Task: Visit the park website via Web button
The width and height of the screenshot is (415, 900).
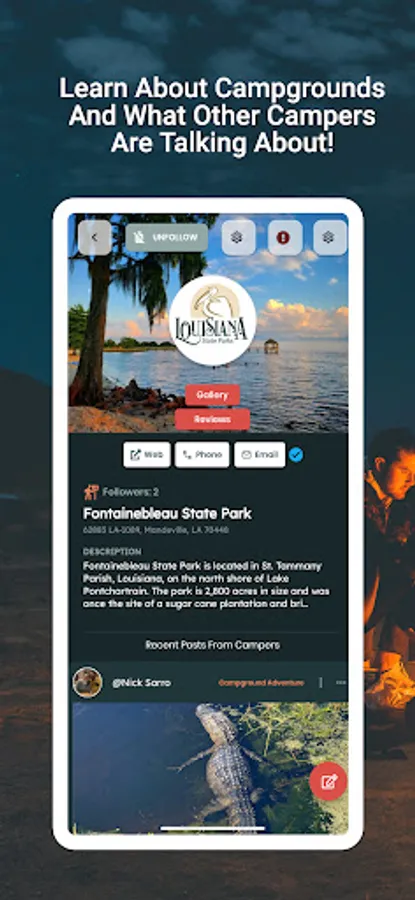Action: [x=147, y=455]
